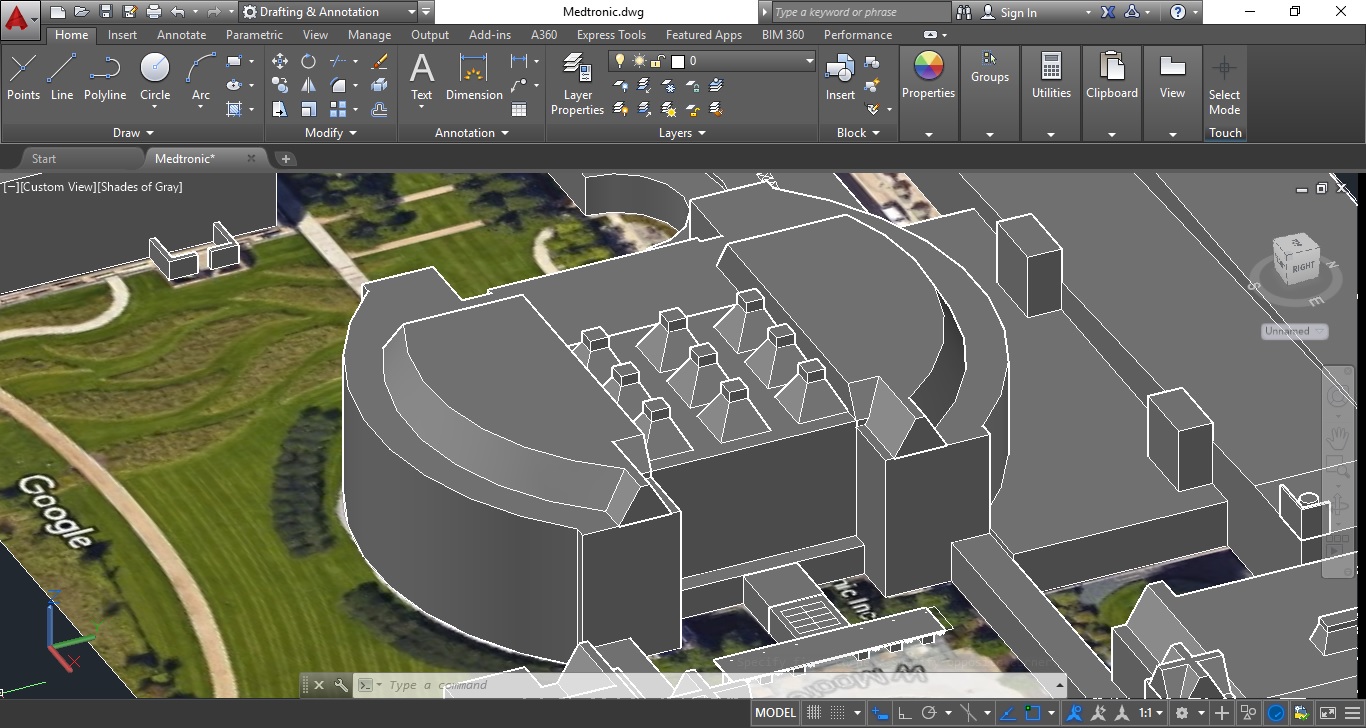Select the Offset tool
The image size is (1366, 728).
tap(379, 109)
